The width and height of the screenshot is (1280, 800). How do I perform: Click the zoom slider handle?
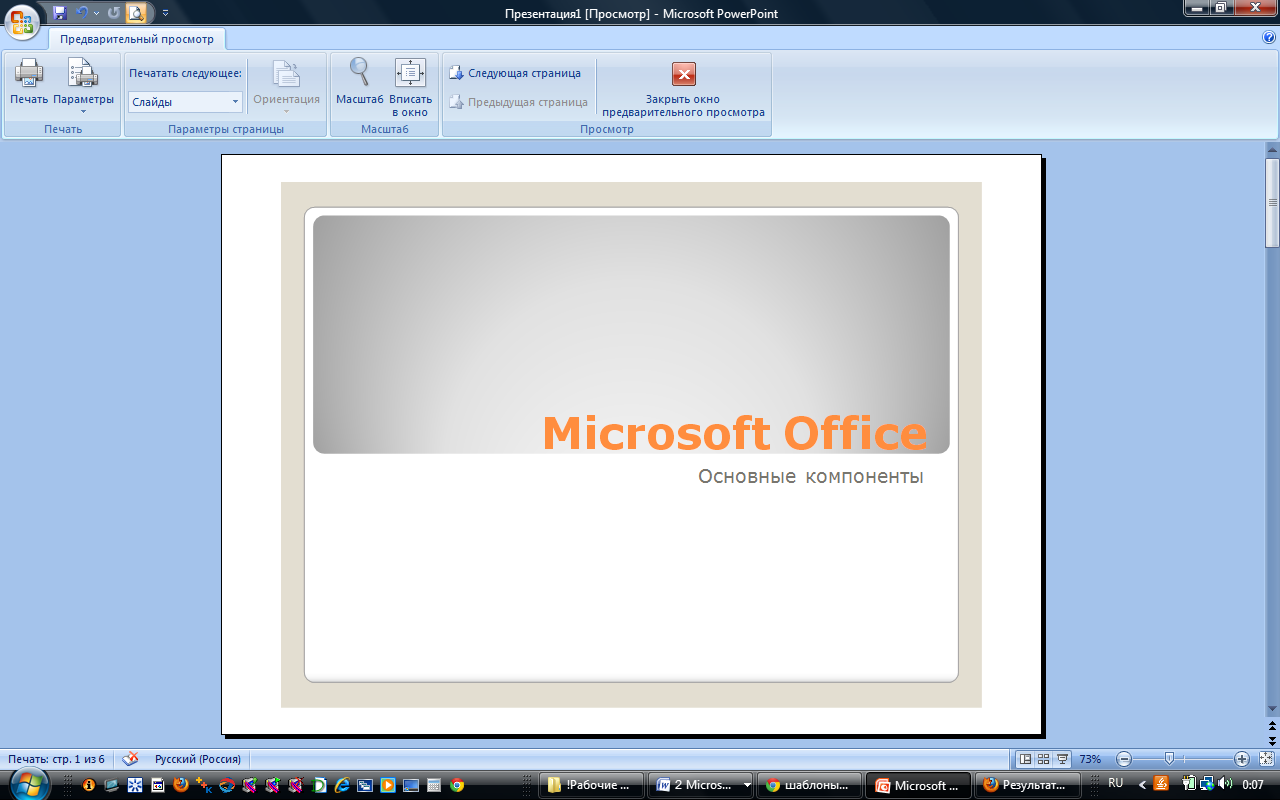[1169, 759]
